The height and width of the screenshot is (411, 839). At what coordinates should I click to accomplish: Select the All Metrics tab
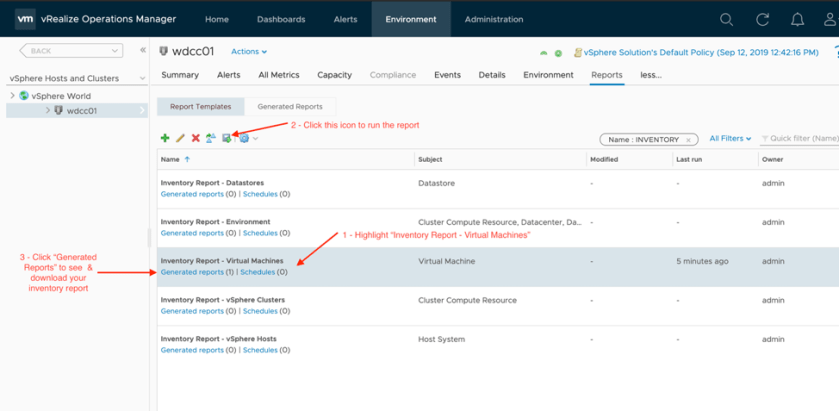[279, 75]
